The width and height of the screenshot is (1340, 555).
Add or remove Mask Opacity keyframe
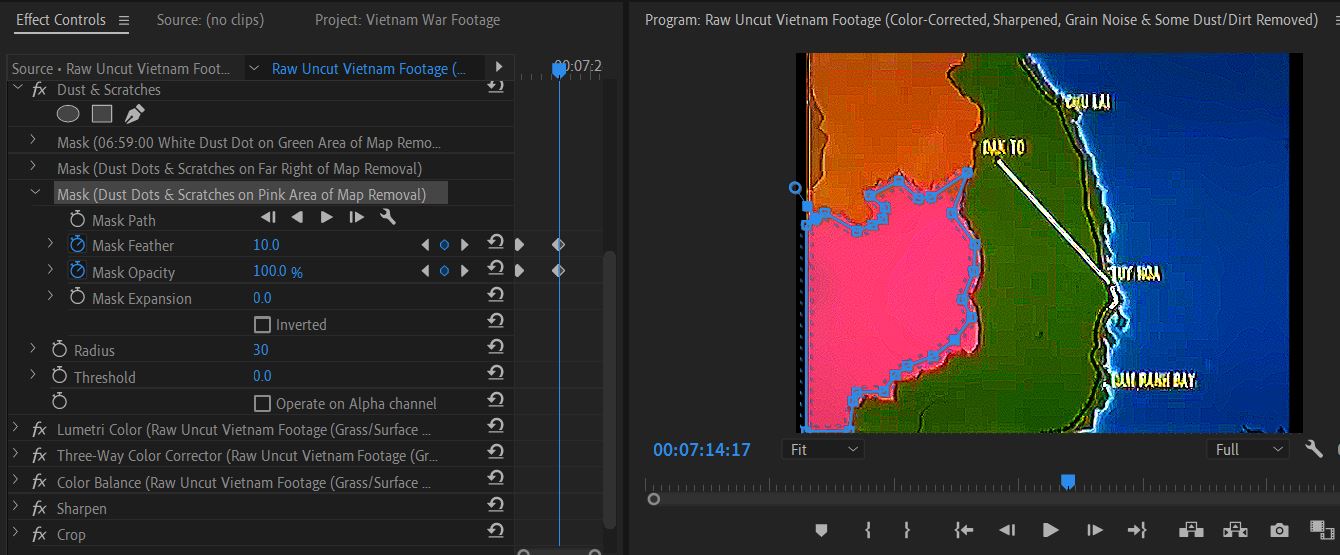tap(444, 271)
